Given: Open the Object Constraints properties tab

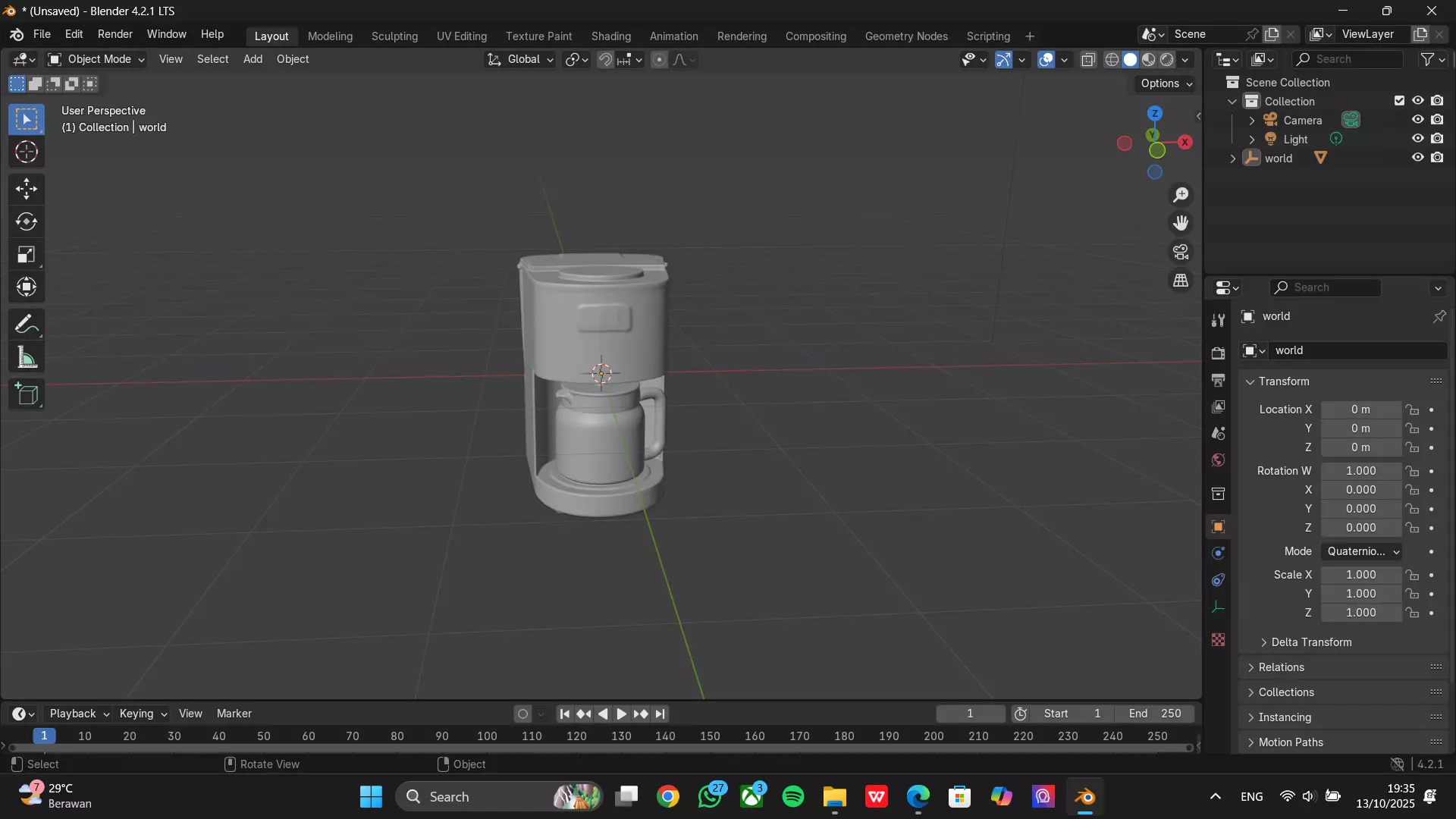Looking at the screenshot, I should click(1219, 580).
